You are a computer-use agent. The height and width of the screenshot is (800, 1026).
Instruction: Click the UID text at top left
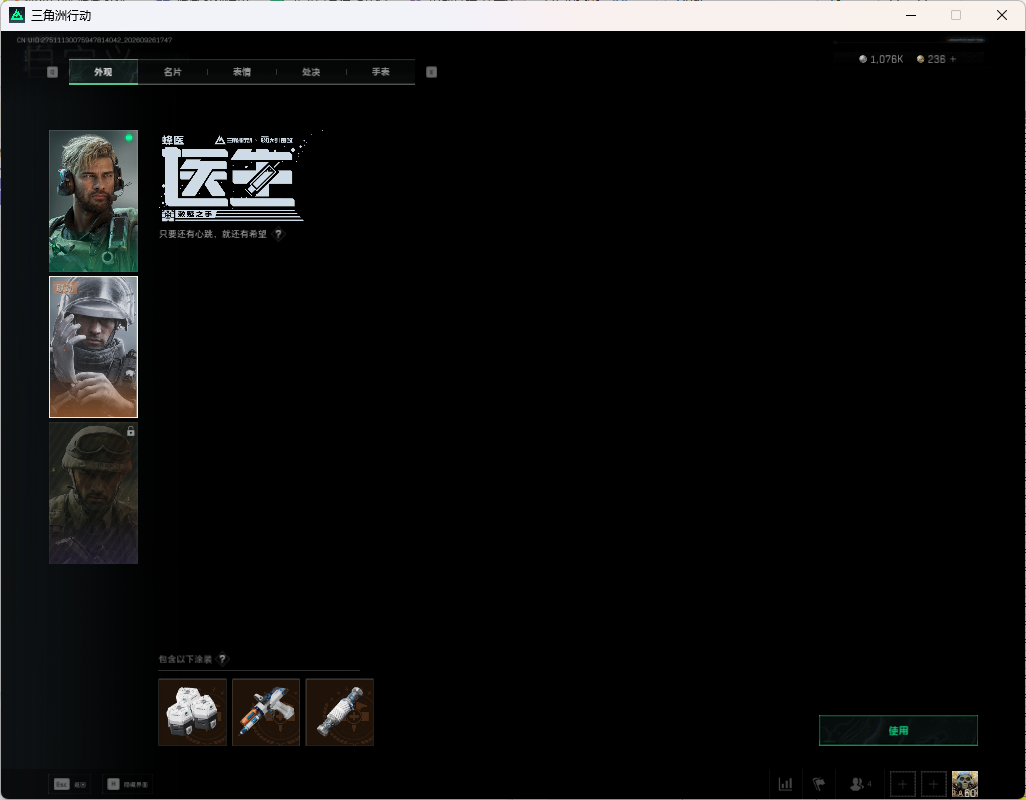[x=95, y=40]
